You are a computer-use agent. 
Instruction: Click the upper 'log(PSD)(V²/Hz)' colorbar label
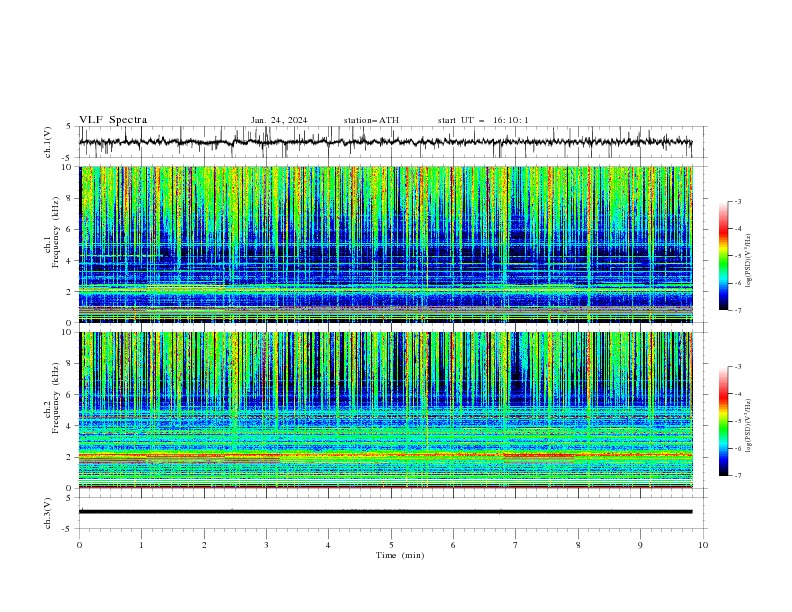748,261
